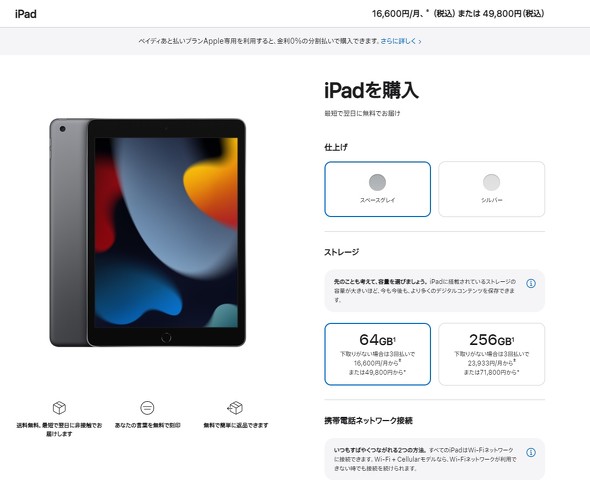This screenshot has width=590, height=480.
Task: Click the iPad title in header
Action: tap(26, 14)
